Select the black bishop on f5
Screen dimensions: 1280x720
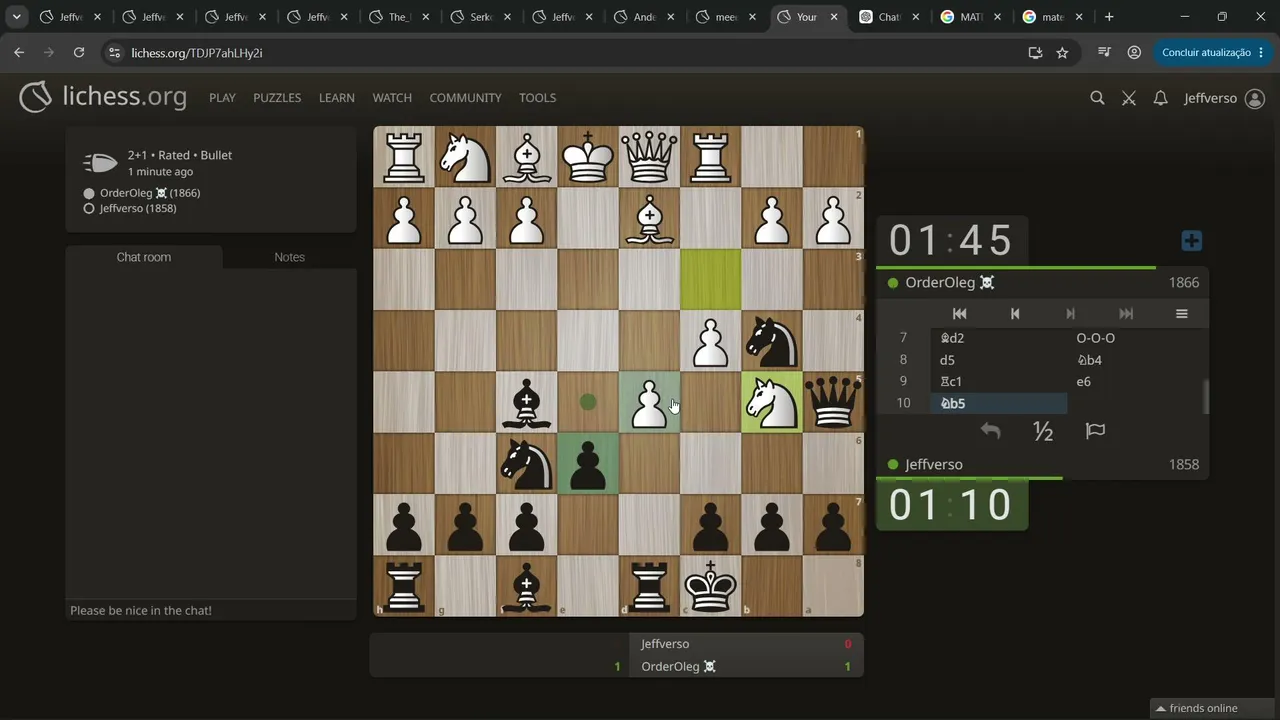(527, 402)
